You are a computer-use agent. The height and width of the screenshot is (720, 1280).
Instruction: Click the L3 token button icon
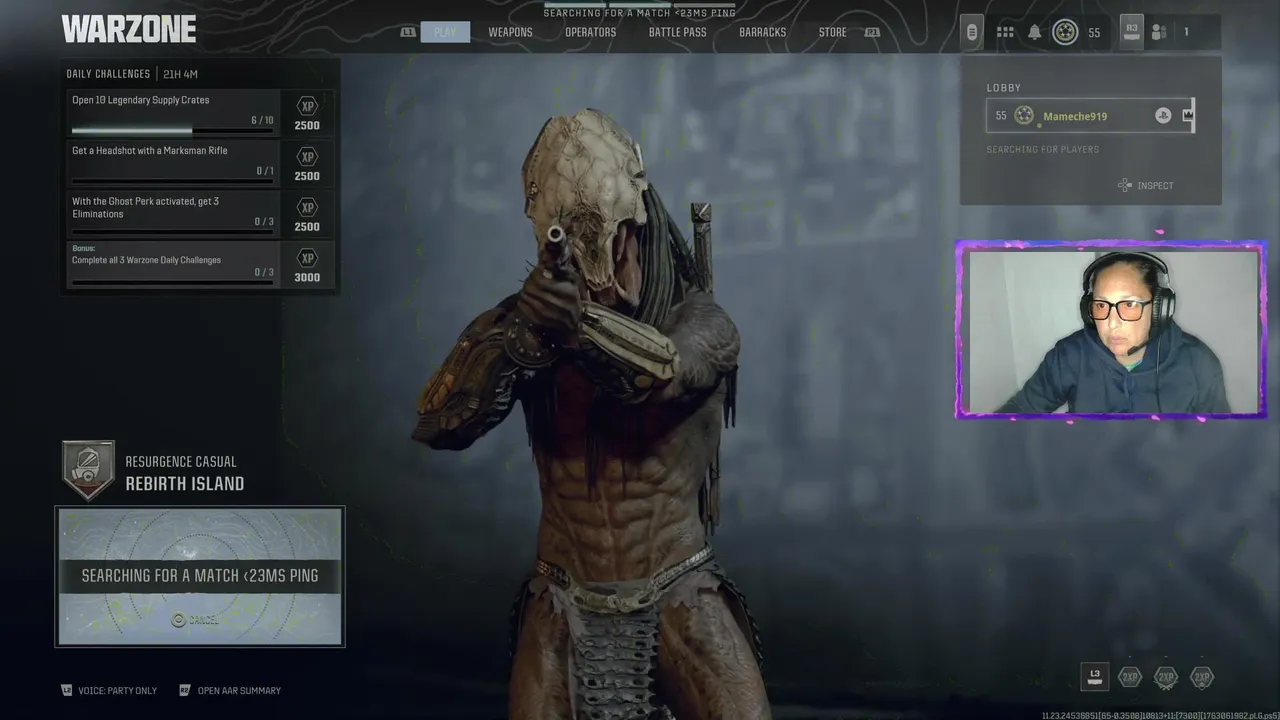point(1095,677)
